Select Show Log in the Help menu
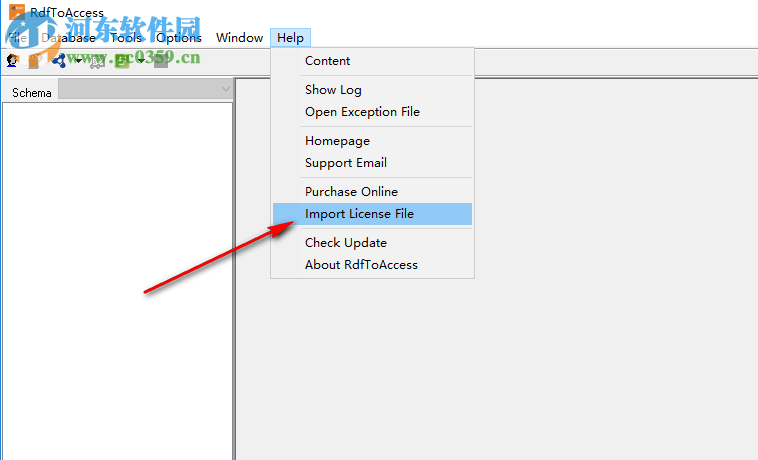758x460 pixels. pos(372,90)
